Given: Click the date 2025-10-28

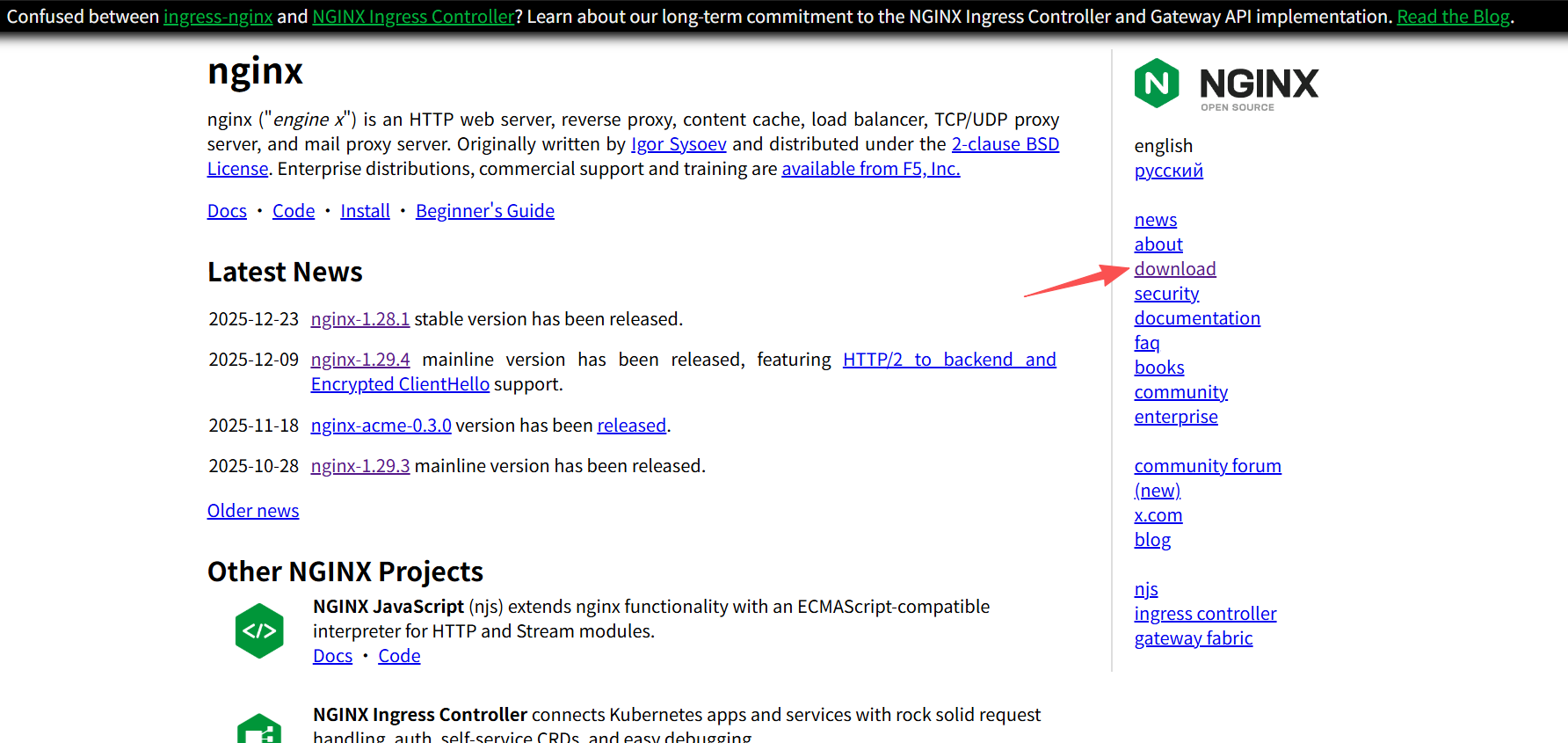Looking at the screenshot, I should point(253,466).
